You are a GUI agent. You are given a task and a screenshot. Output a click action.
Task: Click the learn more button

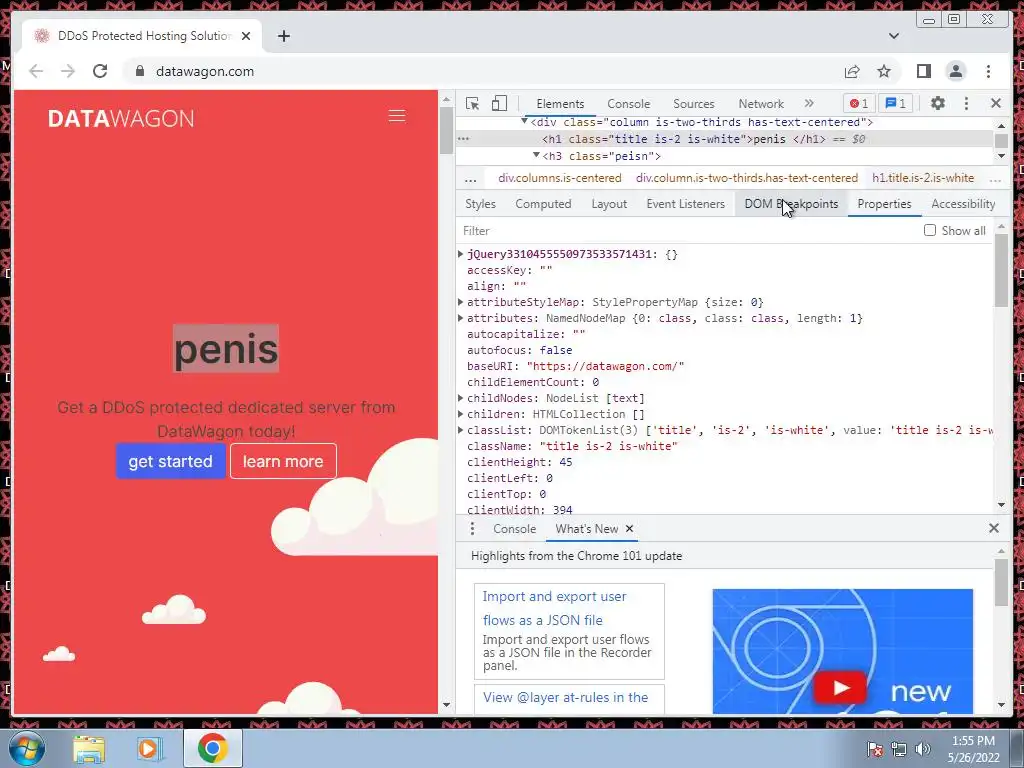[x=283, y=461]
